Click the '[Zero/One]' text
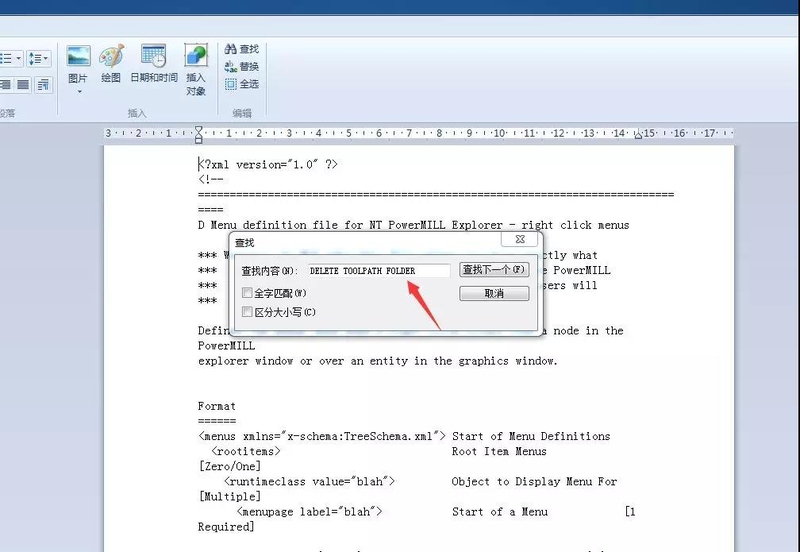800x552 pixels. point(230,466)
